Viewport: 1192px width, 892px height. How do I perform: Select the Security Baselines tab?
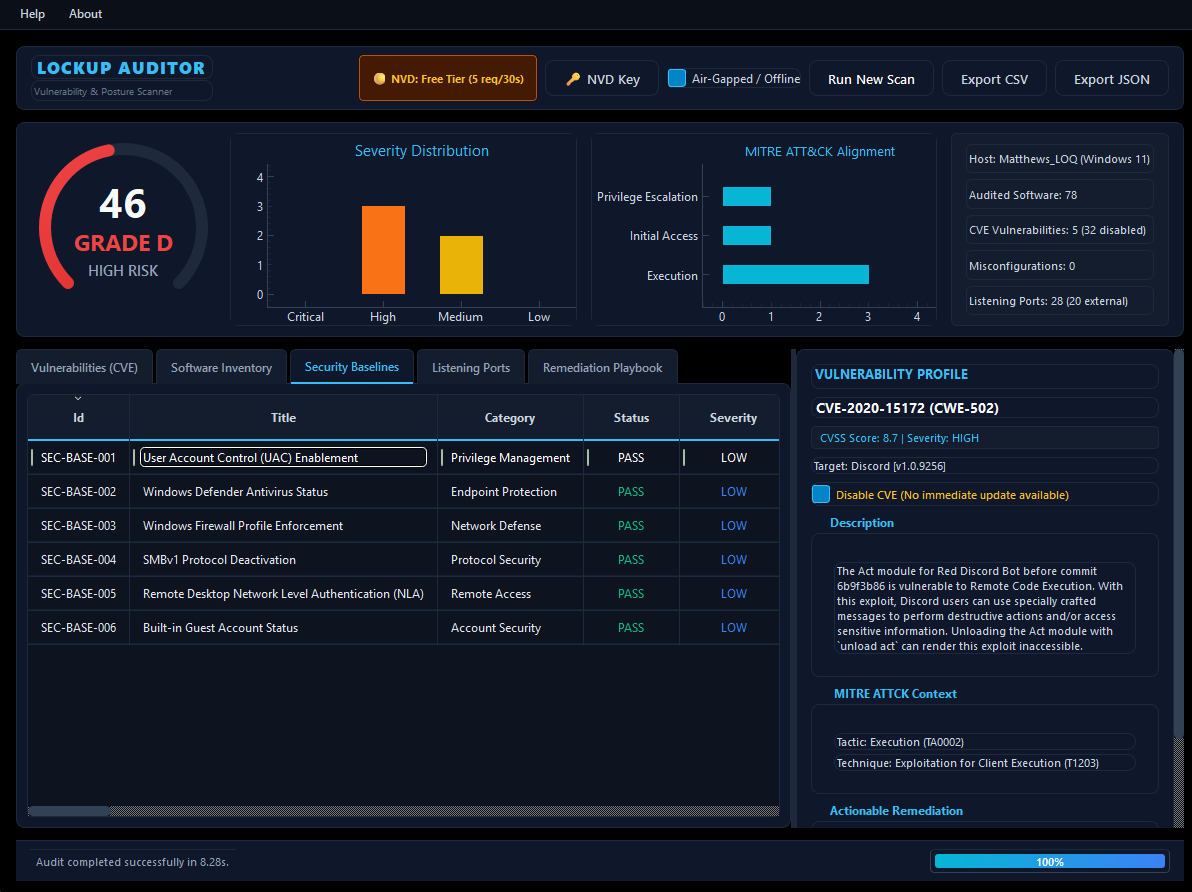coord(352,367)
